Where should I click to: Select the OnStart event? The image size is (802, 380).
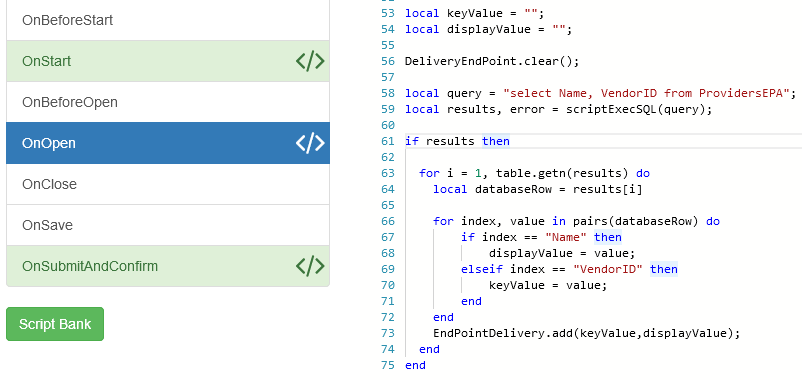(168, 61)
